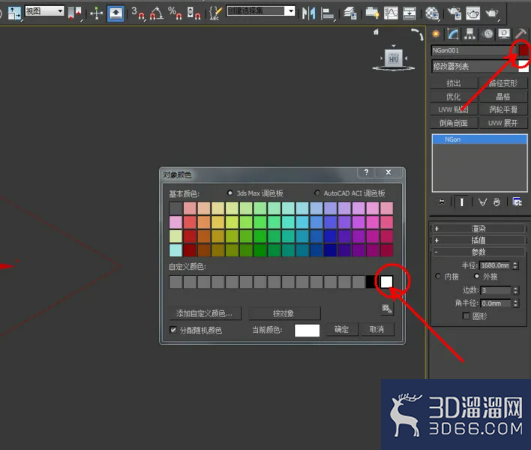Expand the 渲染 rollout
Screen dimensions: 531x450
478,229
